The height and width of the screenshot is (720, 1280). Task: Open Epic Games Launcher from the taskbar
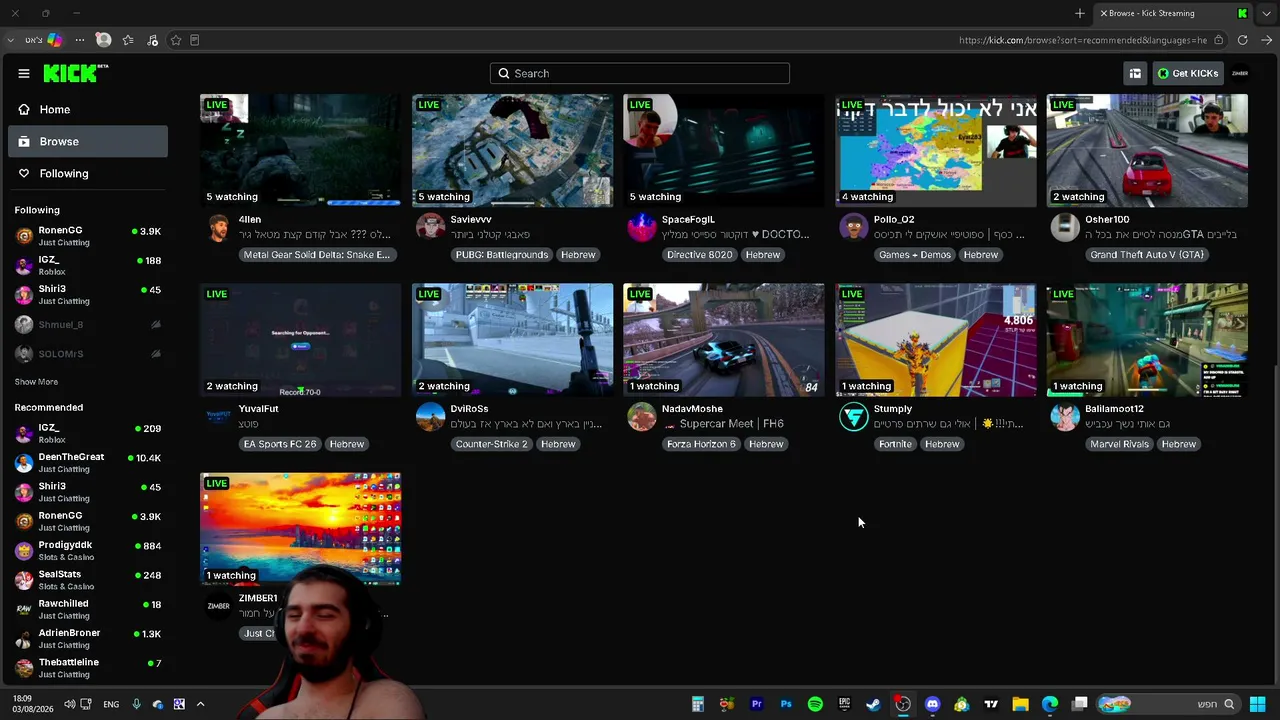pyautogui.click(x=844, y=704)
